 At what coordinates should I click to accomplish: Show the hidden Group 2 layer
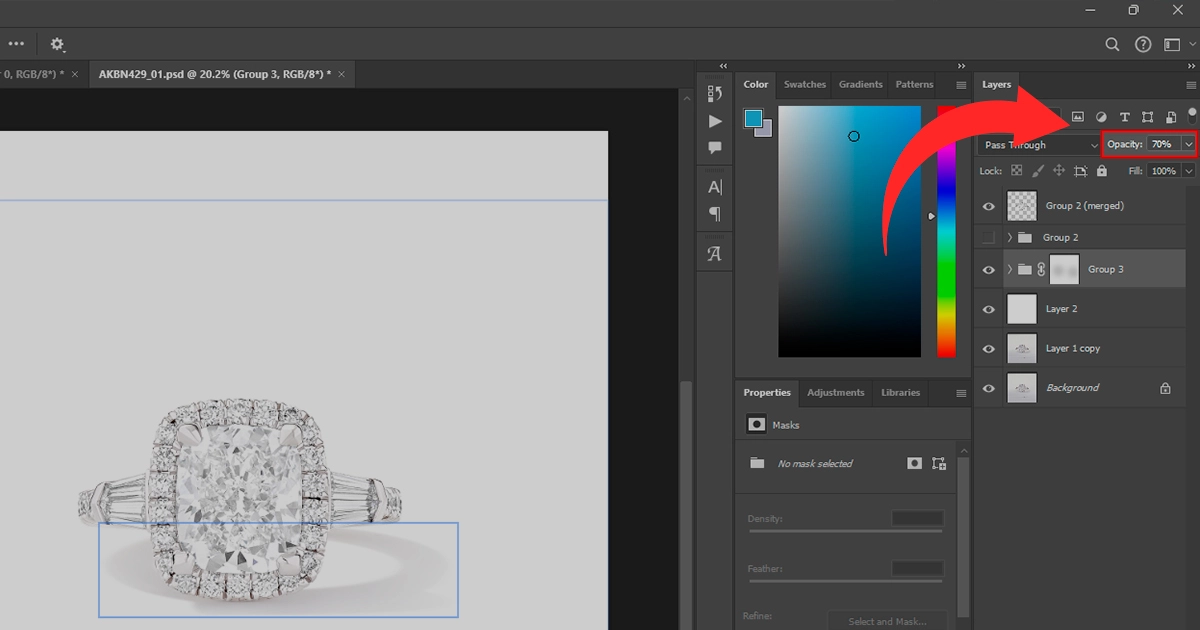(x=989, y=238)
